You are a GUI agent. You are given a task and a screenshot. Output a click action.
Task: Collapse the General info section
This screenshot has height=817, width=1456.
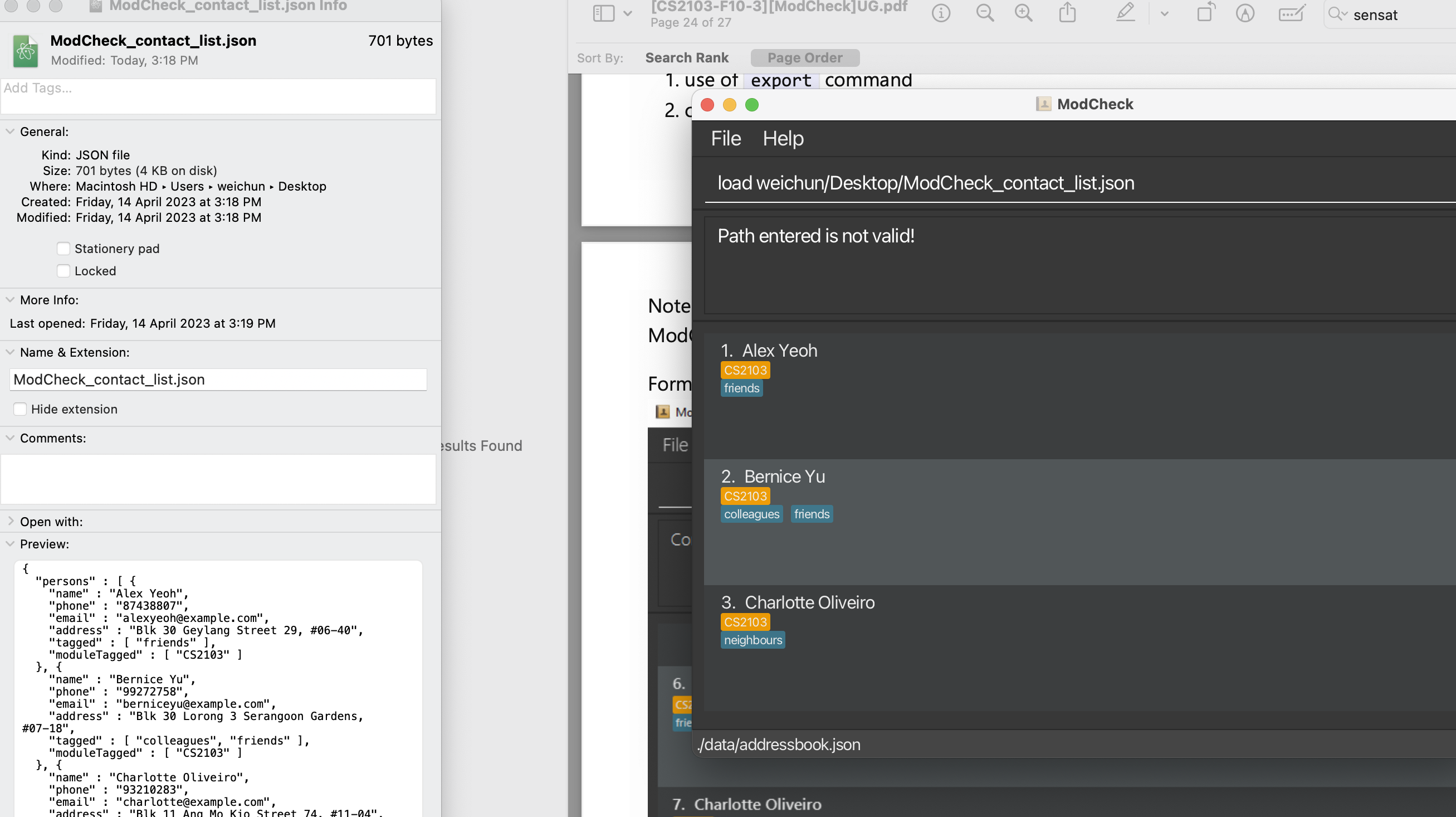point(10,131)
